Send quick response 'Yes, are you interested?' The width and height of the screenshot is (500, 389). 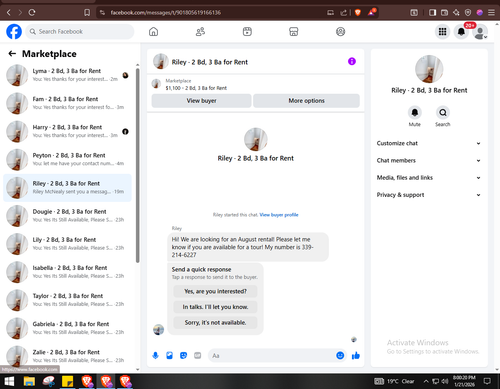tap(215, 291)
